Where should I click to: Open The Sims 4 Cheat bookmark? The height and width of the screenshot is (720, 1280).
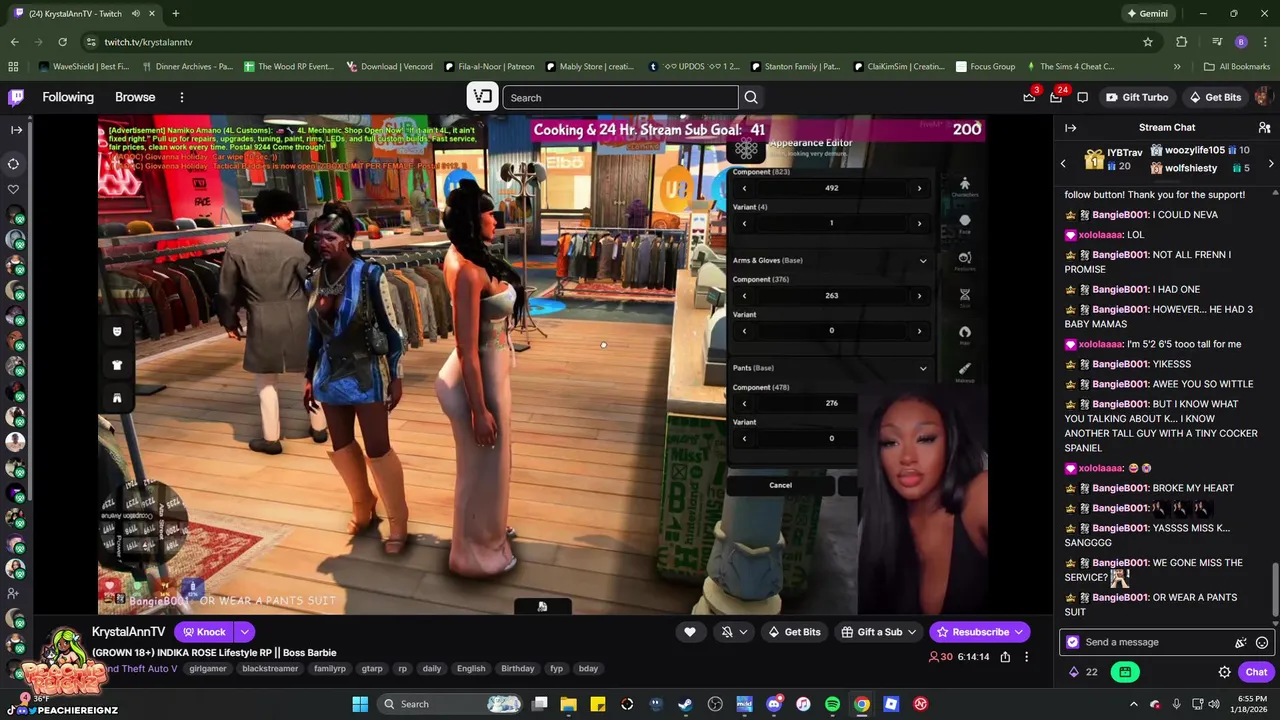click(x=1069, y=67)
